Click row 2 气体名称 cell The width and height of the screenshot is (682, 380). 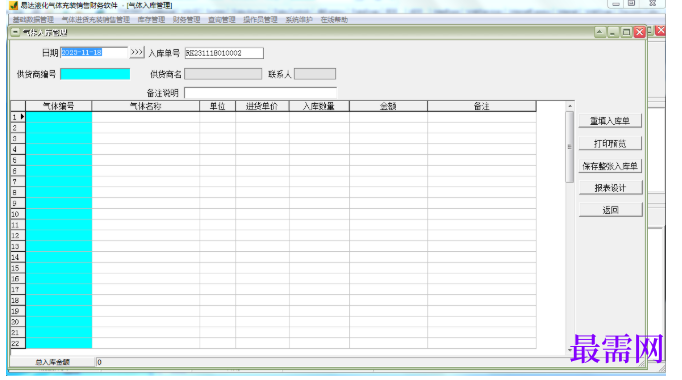pos(146,128)
